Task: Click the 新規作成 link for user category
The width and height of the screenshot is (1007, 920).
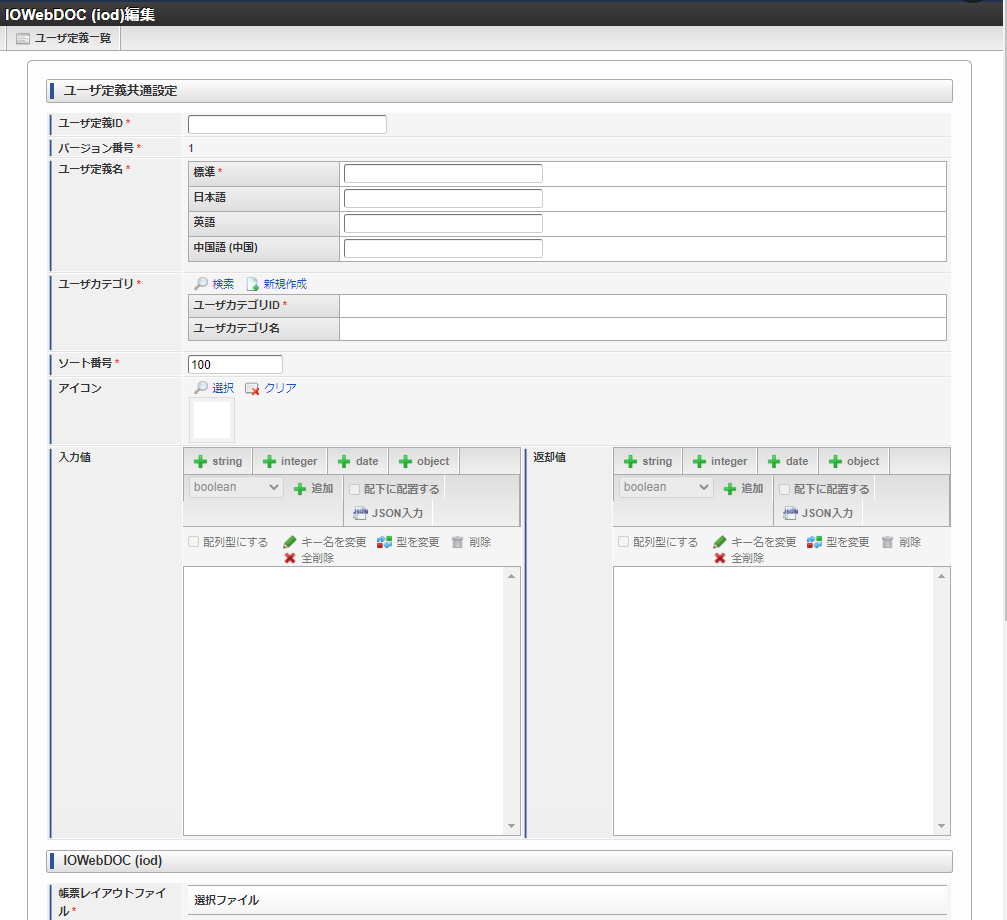Action: pyautogui.click(x=285, y=284)
